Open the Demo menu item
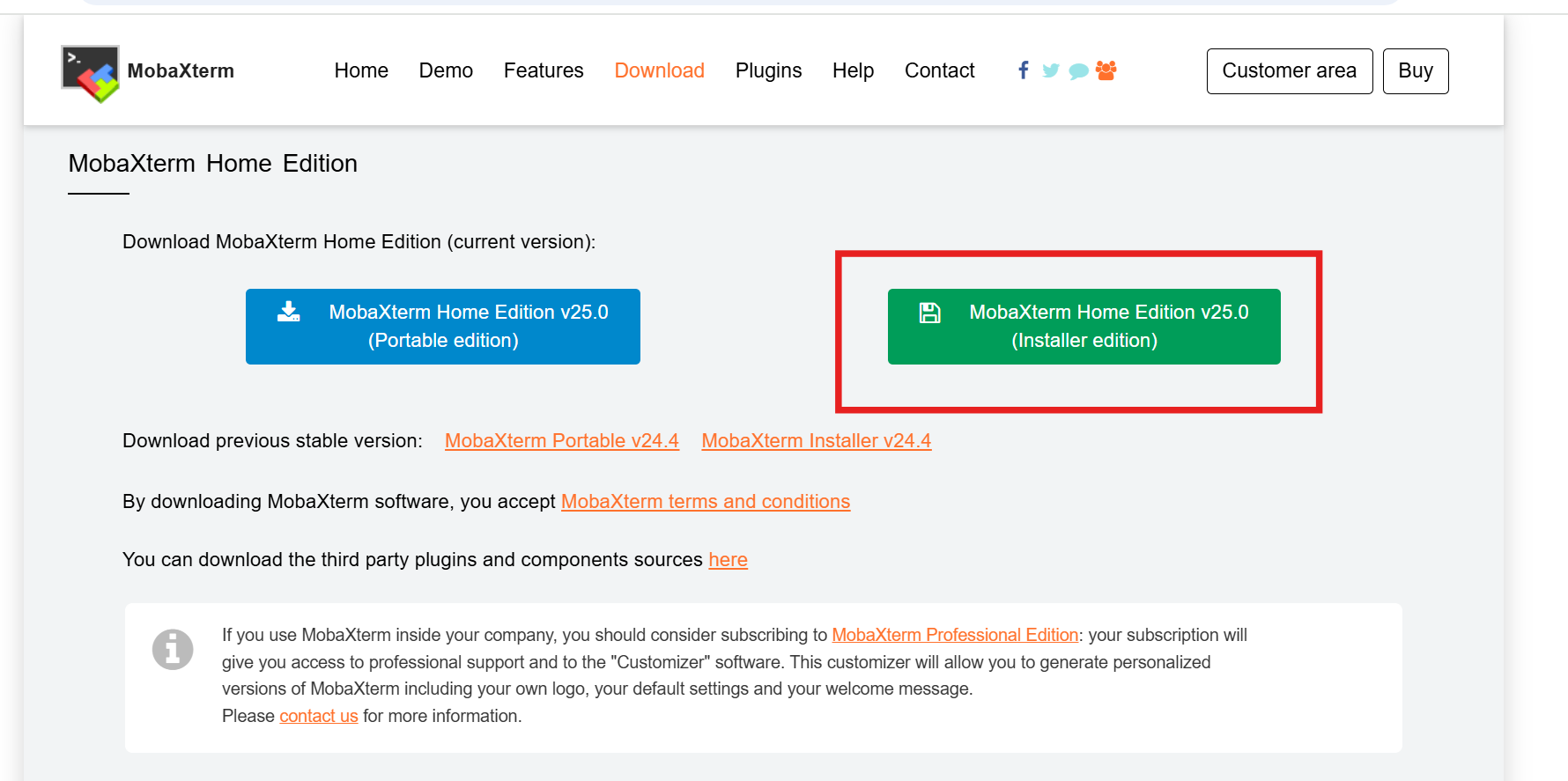This screenshot has height=781, width=1568. (x=446, y=70)
